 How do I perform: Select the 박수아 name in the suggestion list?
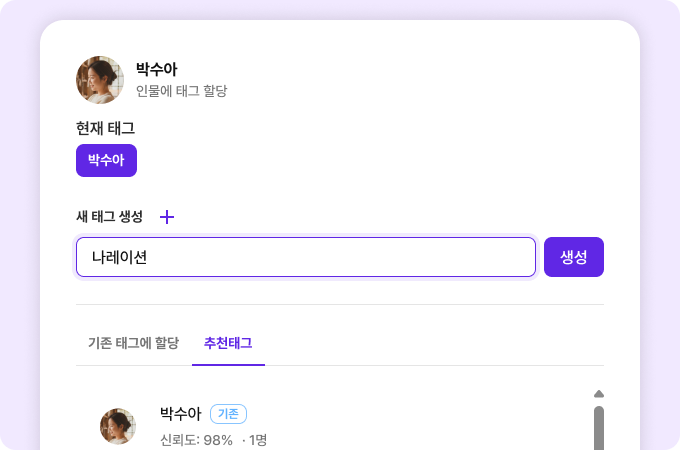[x=180, y=413]
